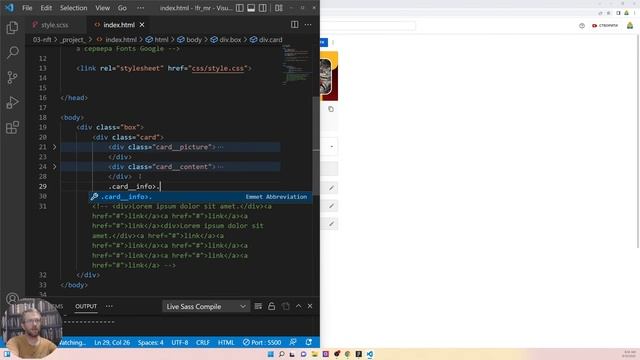The height and width of the screenshot is (360, 640).
Task: Open the Chat icon on taskbar
Action: coord(303,354)
